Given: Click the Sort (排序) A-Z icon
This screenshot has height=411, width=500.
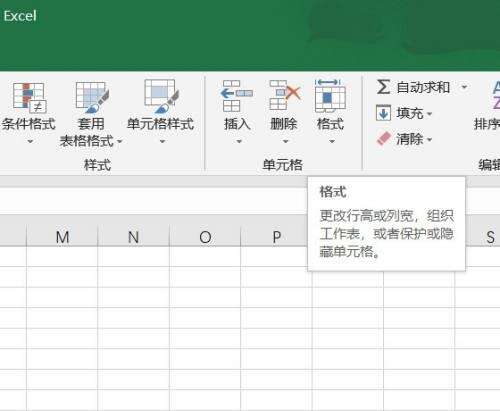Looking at the screenshot, I should point(496,96).
